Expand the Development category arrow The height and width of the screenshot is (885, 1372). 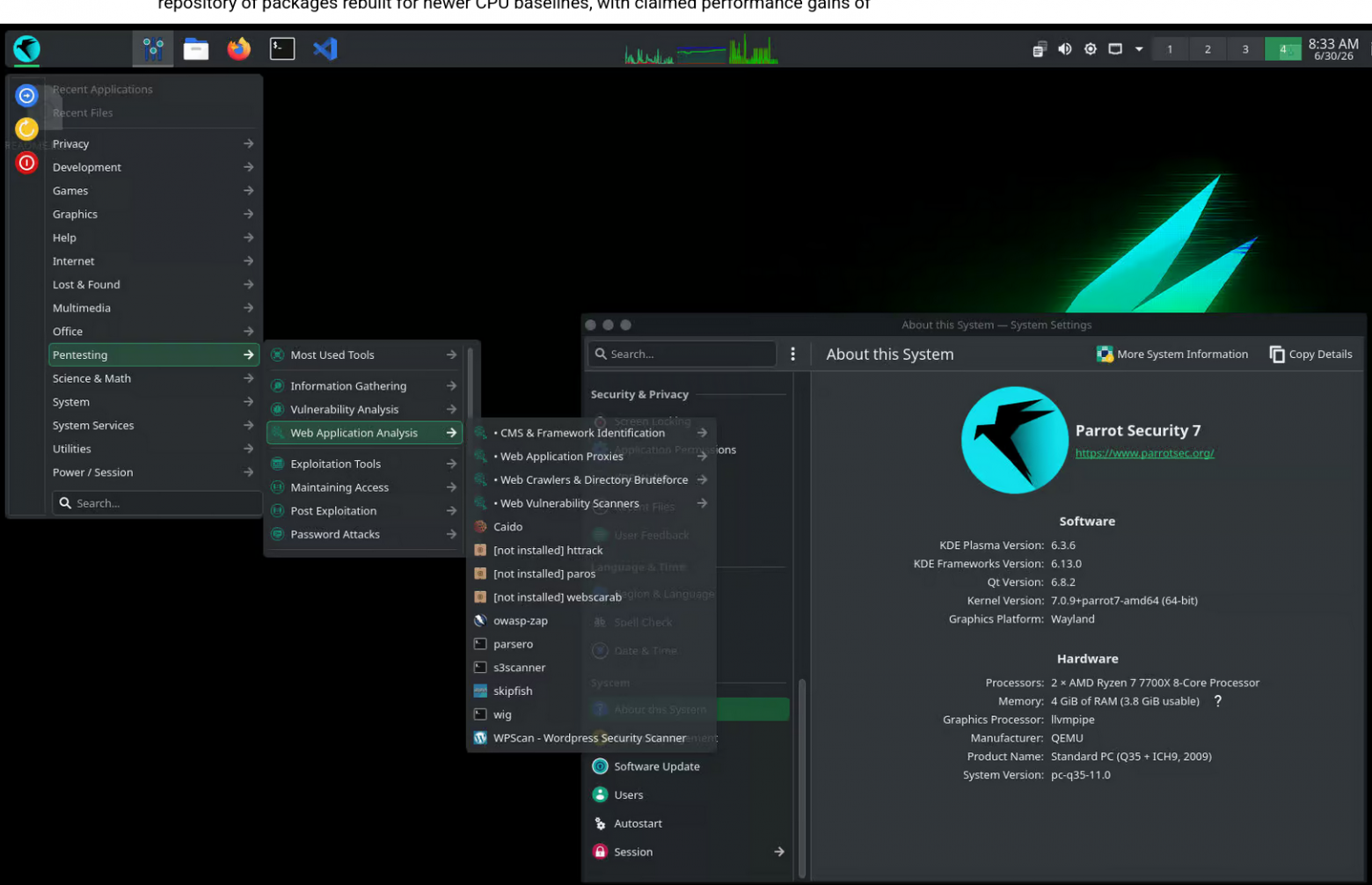[x=248, y=167]
